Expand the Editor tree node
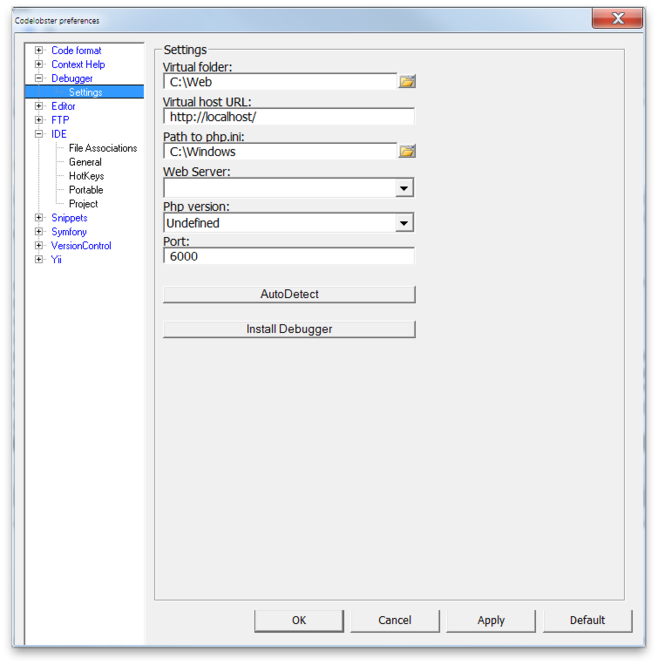Viewport: 658px width, 665px height. 39,106
